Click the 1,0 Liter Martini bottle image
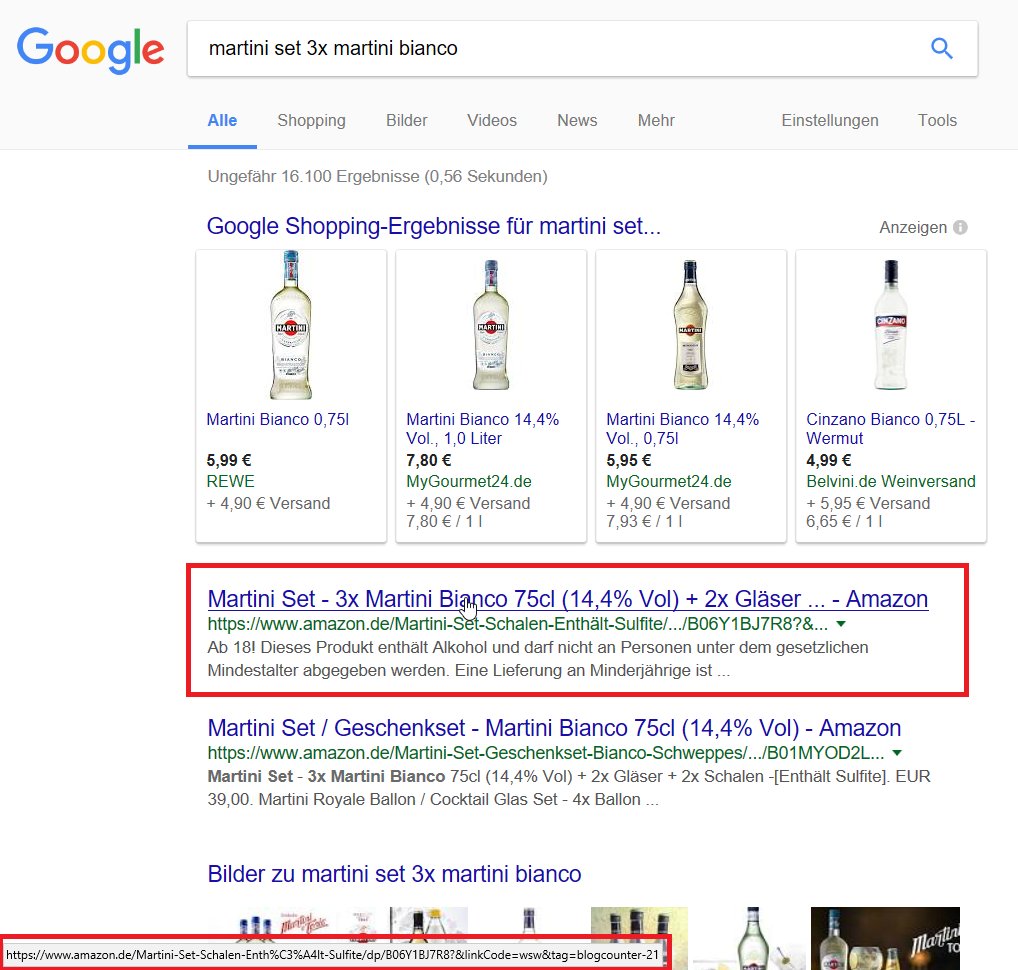The height and width of the screenshot is (970, 1018). point(491,325)
